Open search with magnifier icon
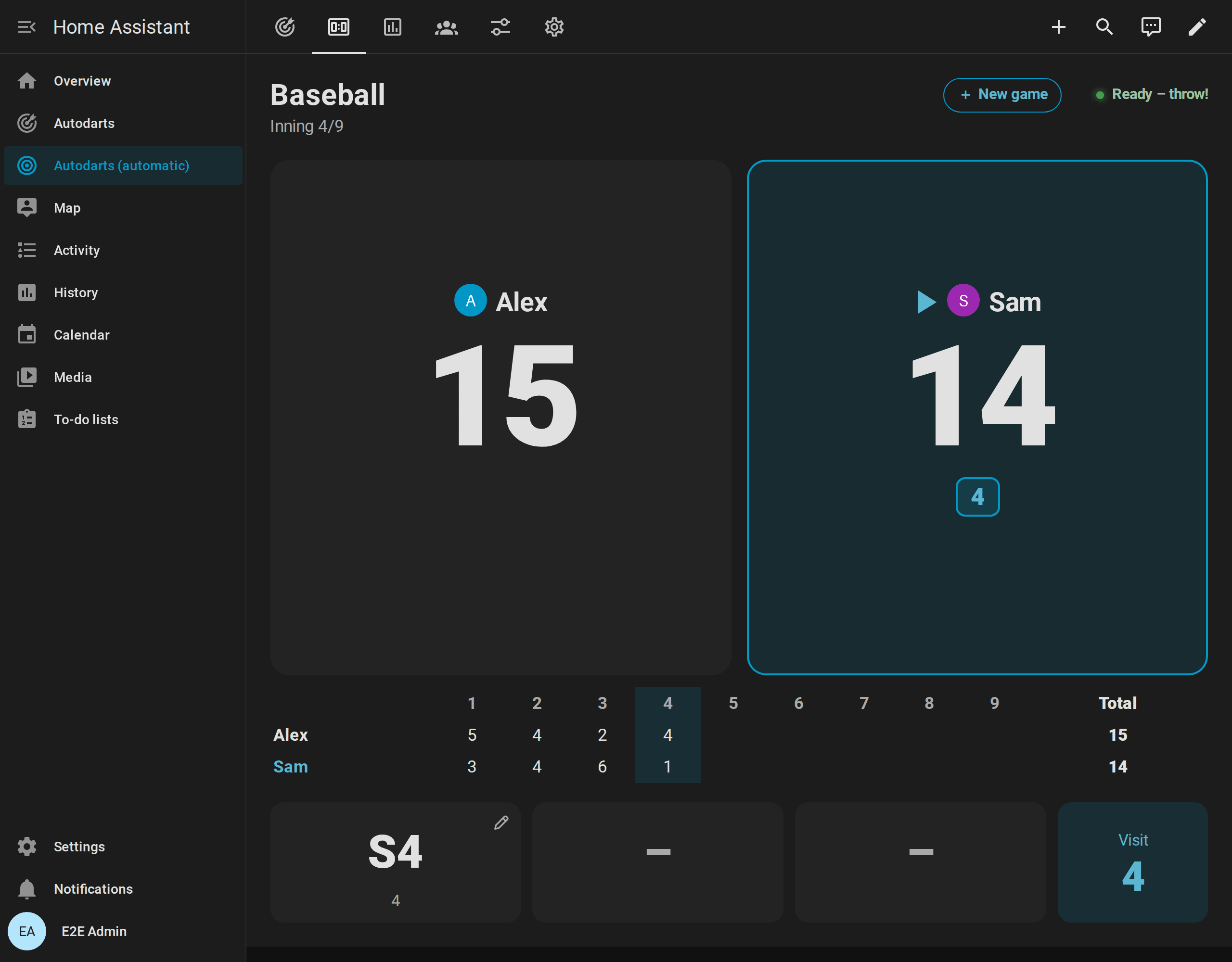This screenshot has height=962, width=1232. [1104, 26]
